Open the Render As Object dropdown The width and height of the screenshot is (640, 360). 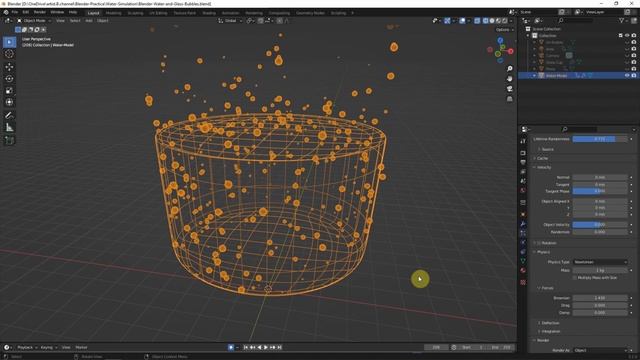click(600, 350)
